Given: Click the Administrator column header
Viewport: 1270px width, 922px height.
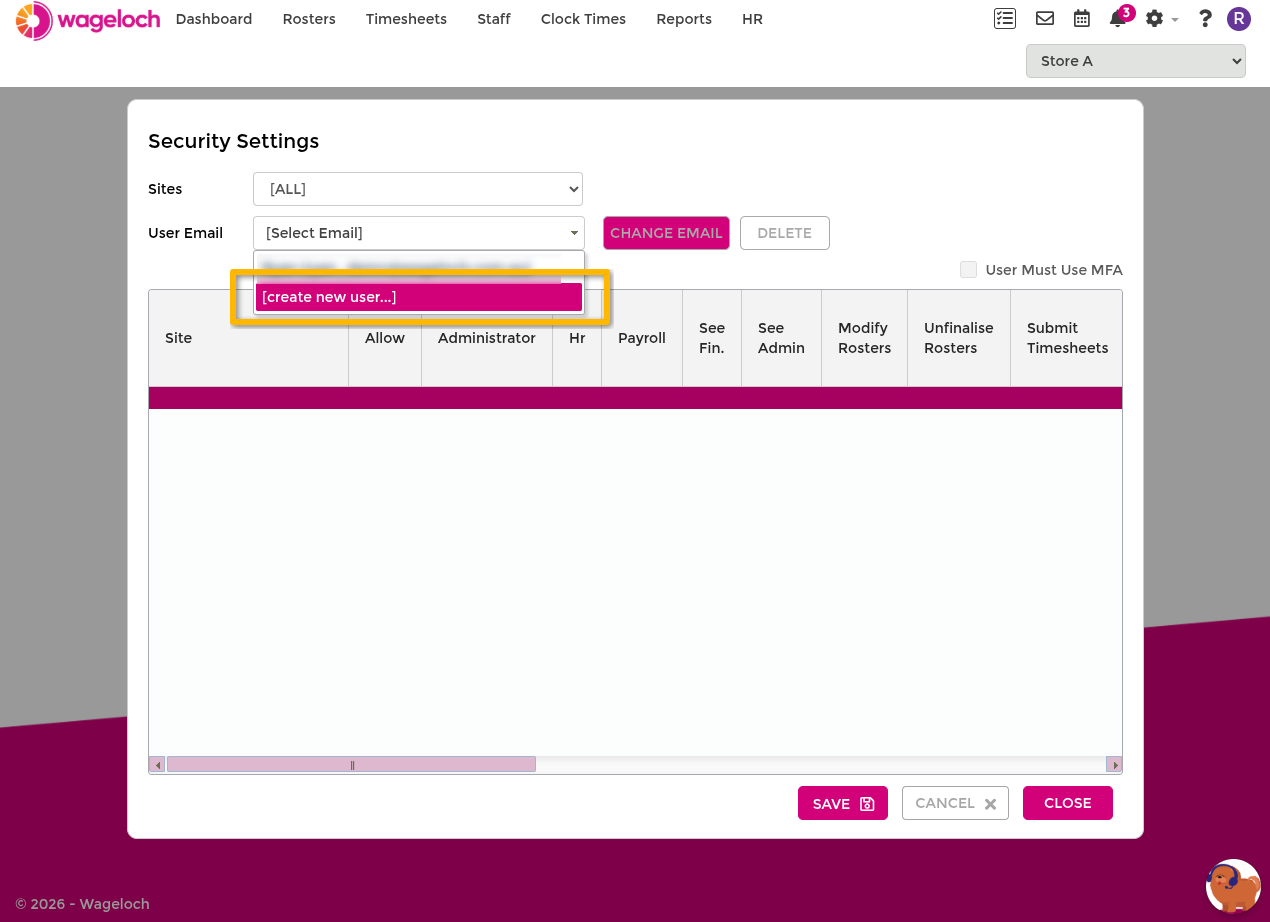Looking at the screenshot, I should tap(487, 338).
